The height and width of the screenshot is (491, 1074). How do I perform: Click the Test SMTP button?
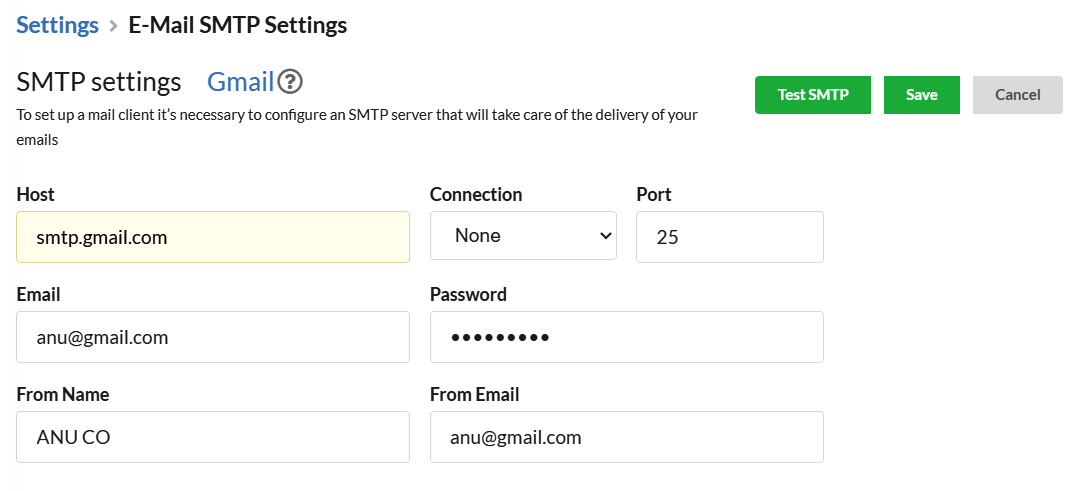pos(813,95)
